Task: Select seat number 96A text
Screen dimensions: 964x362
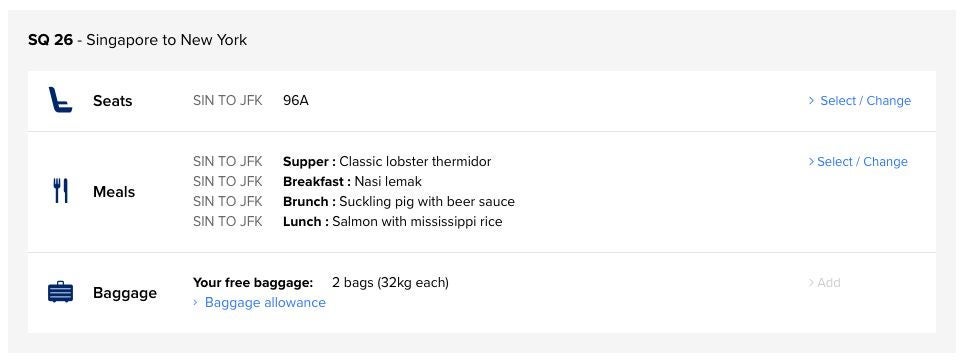Action: tap(296, 101)
